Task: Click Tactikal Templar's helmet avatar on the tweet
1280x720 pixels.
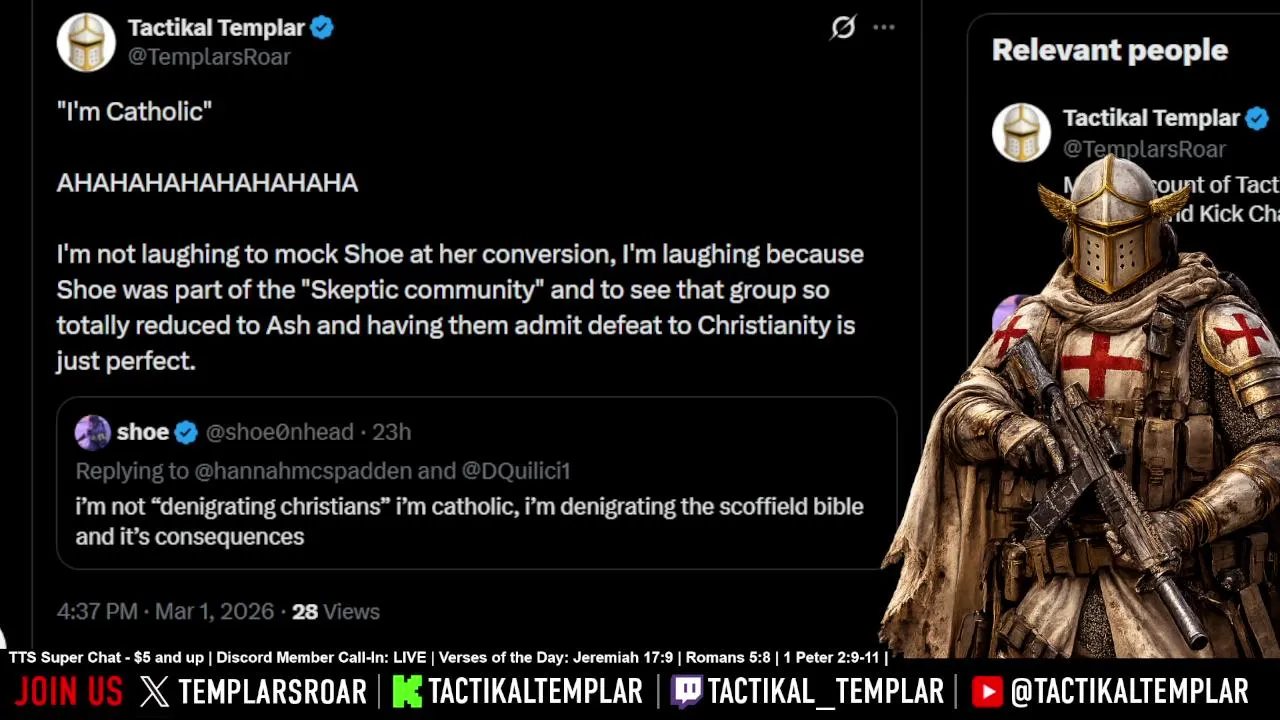Action: coord(86,42)
